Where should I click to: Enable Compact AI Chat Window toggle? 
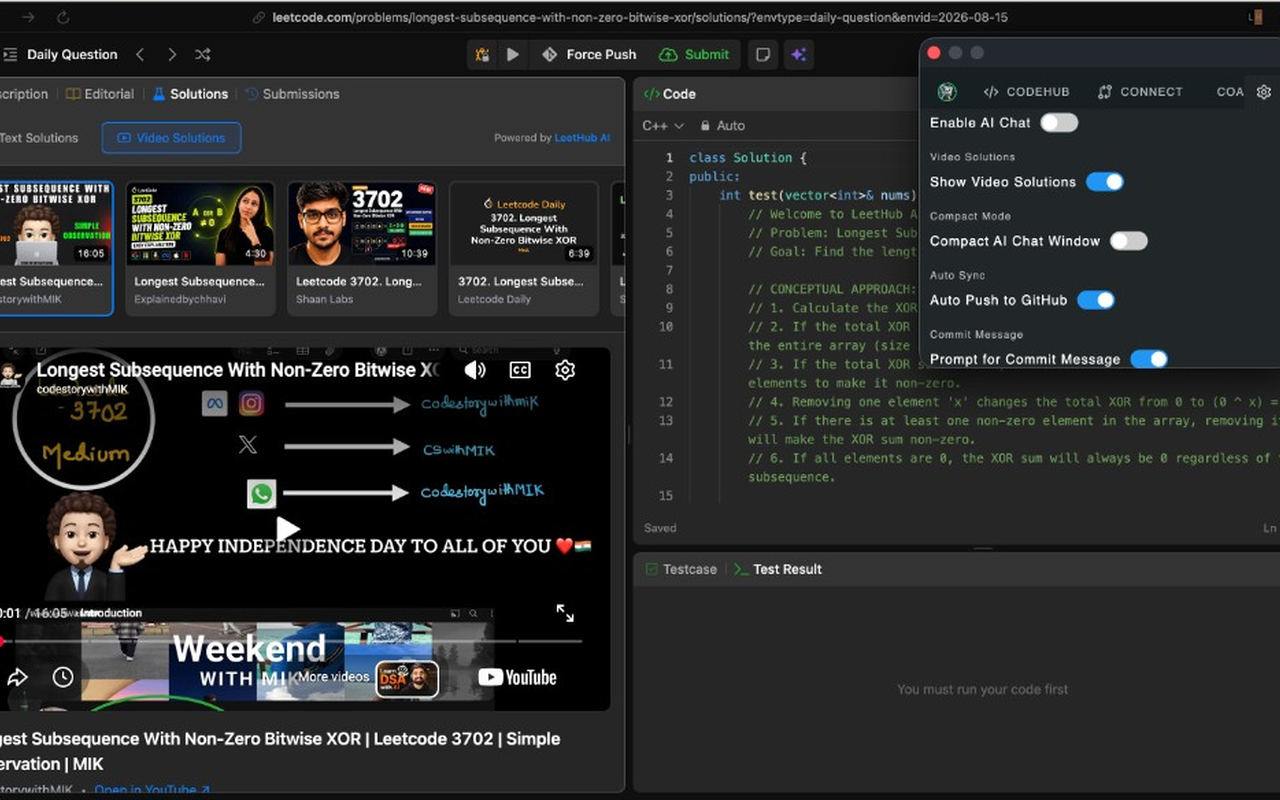click(1129, 241)
